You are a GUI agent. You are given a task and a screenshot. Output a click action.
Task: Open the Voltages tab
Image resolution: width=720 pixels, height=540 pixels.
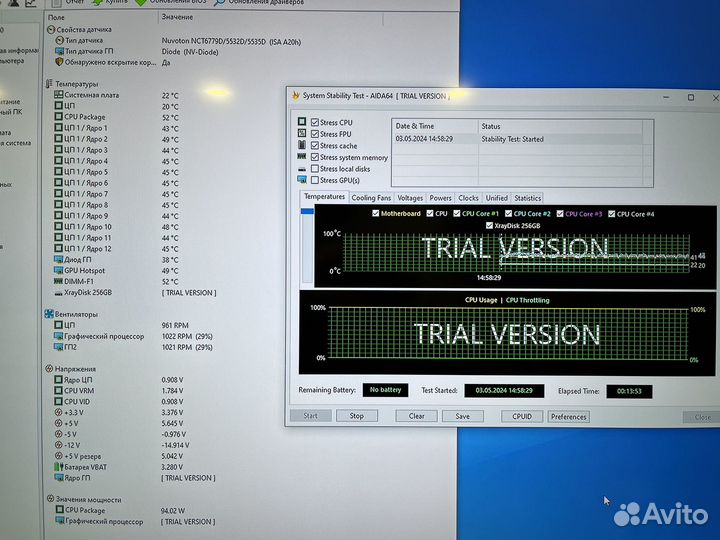tap(410, 198)
